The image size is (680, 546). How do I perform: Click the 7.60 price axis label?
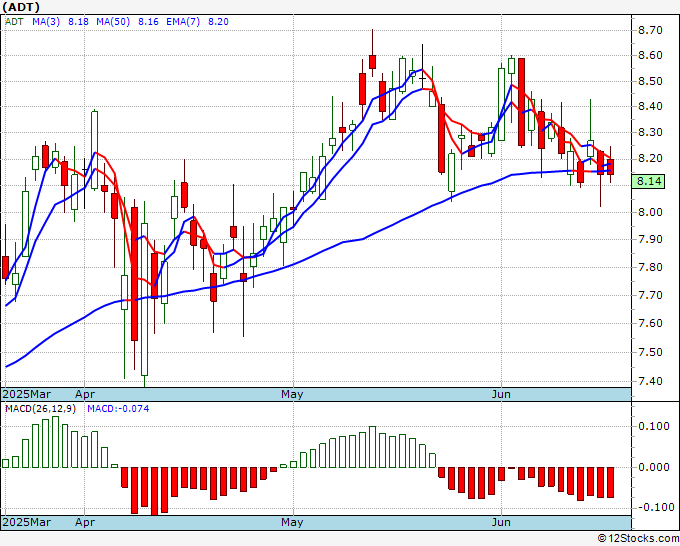[x=650, y=324]
